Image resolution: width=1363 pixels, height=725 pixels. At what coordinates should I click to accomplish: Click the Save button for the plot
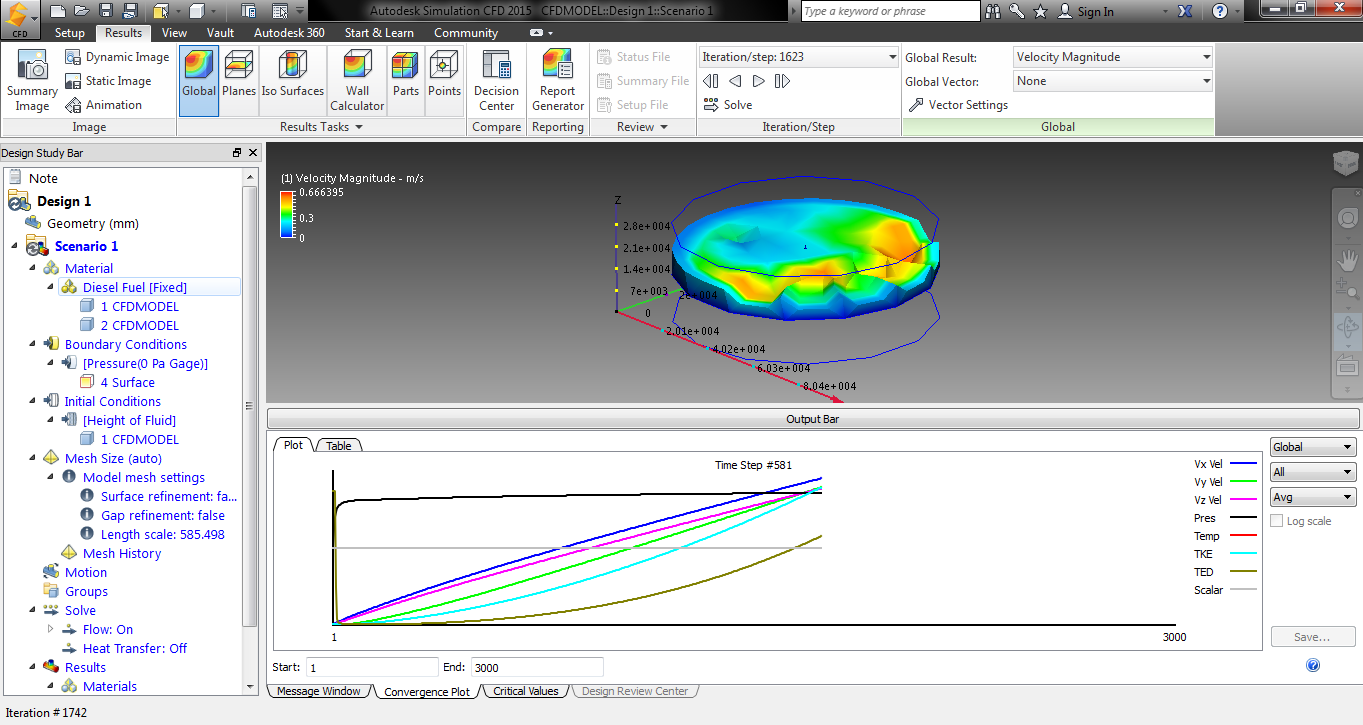coord(1312,636)
